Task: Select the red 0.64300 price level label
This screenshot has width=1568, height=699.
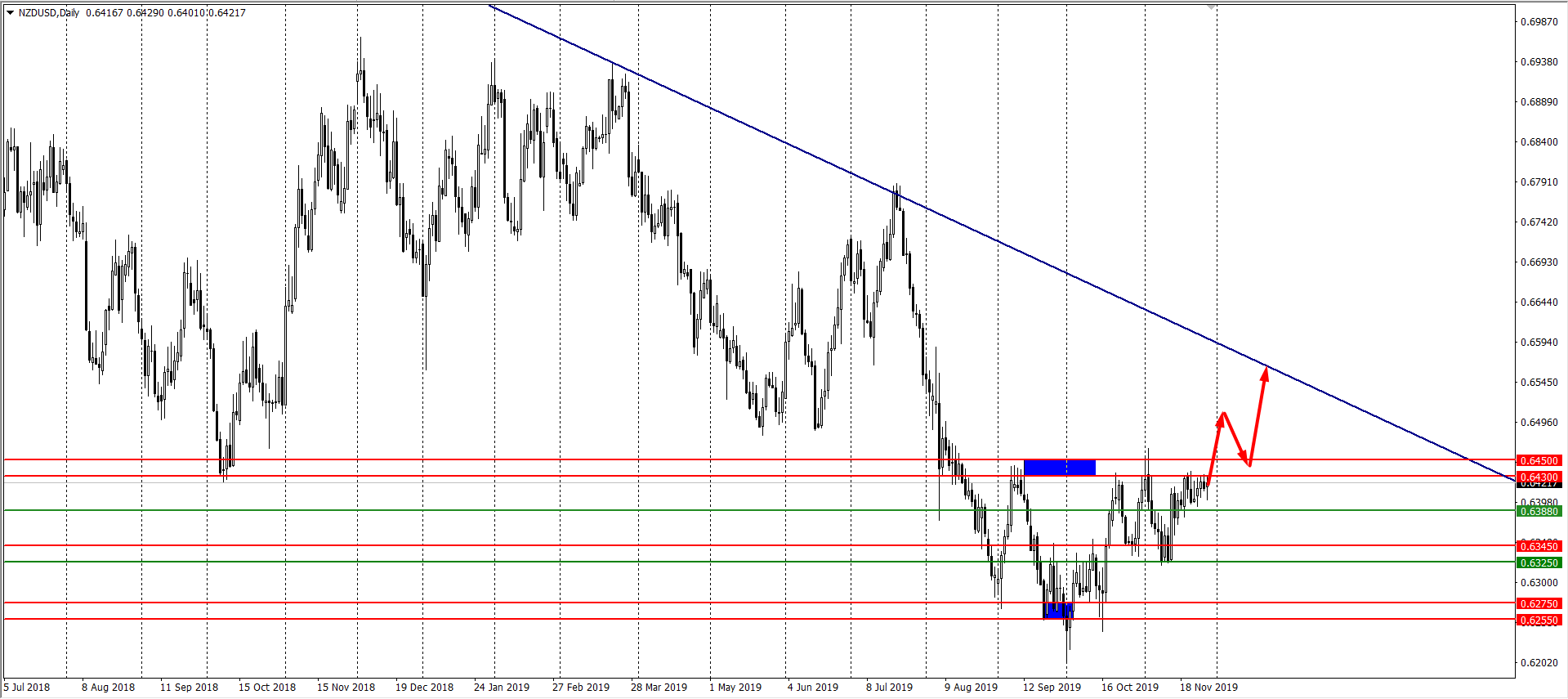Action: click(x=1539, y=477)
